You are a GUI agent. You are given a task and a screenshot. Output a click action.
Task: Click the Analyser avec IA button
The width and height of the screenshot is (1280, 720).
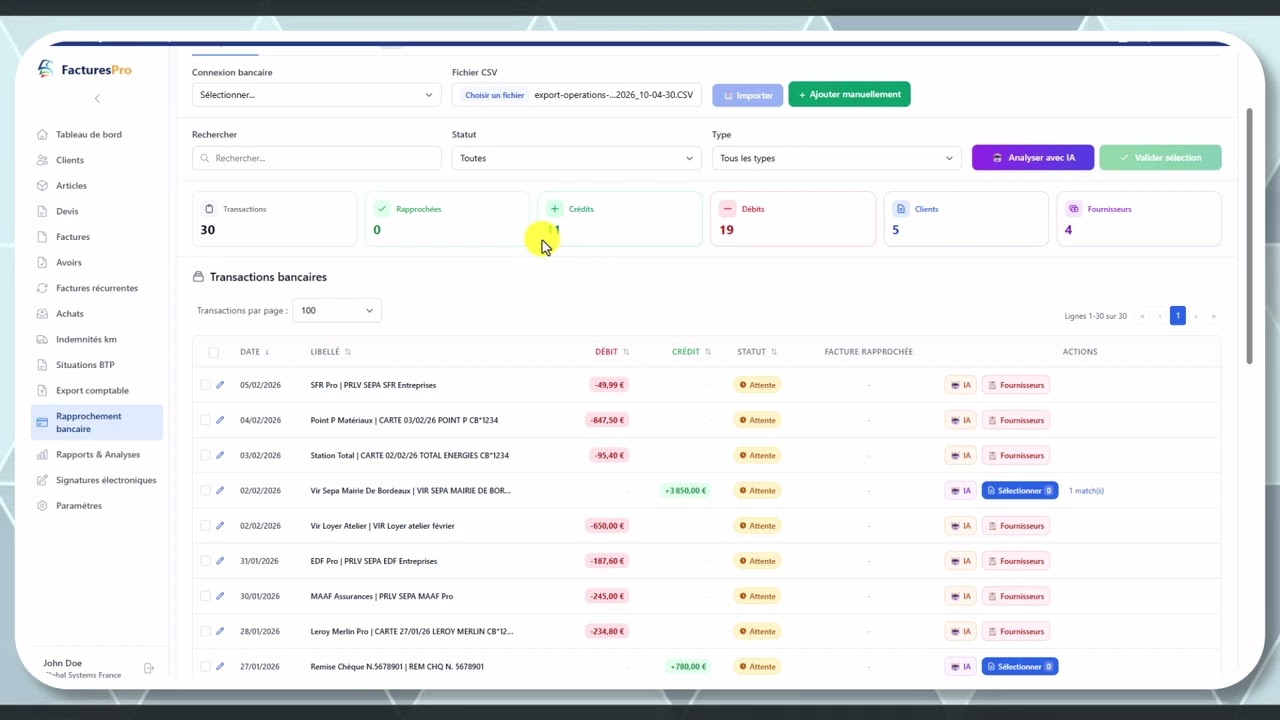click(x=1033, y=158)
